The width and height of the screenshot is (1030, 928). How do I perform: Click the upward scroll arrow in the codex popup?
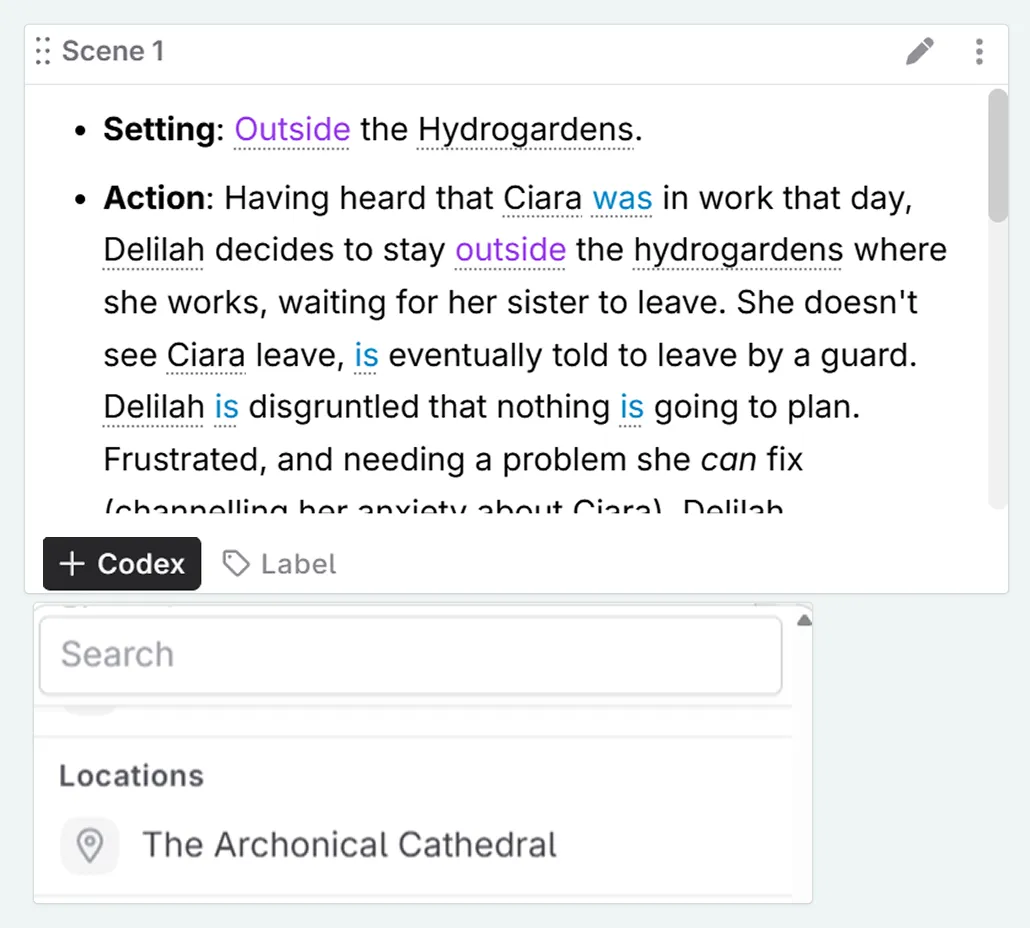(x=803, y=618)
